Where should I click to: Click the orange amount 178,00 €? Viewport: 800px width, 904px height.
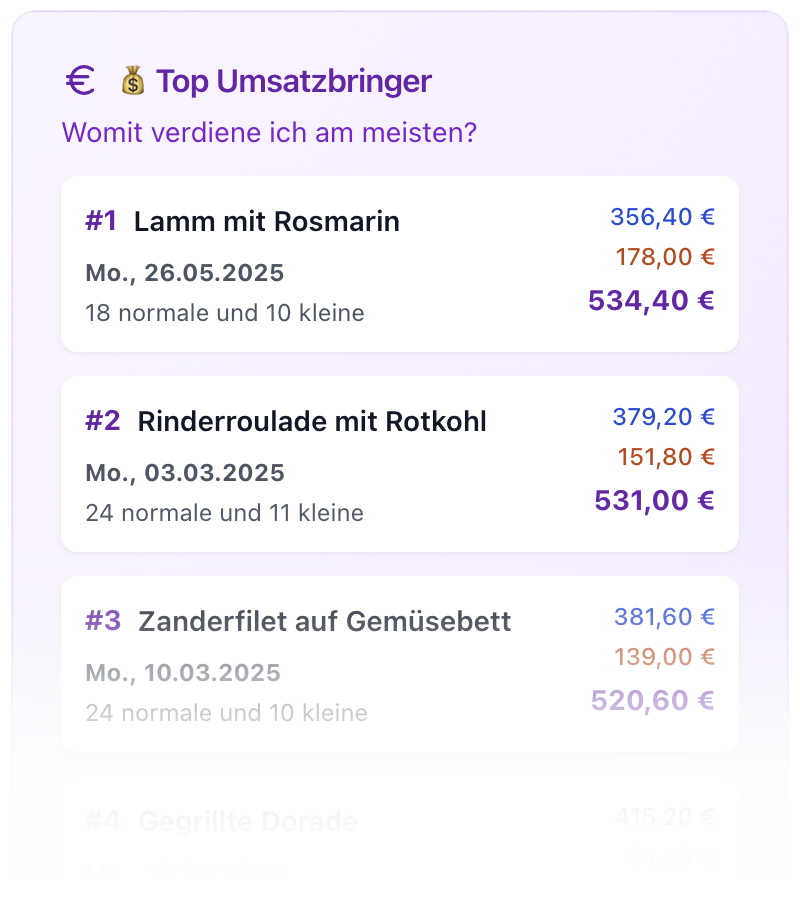point(665,257)
